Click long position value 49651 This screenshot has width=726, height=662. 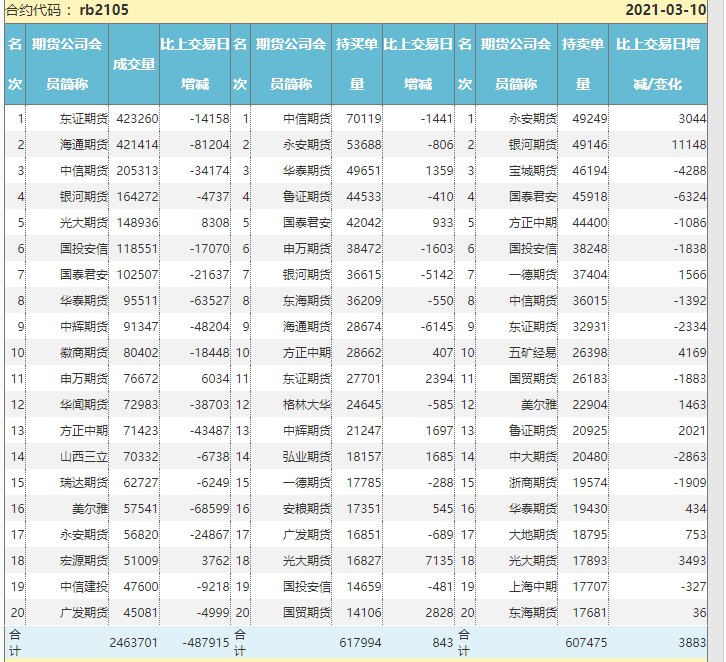(x=364, y=171)
